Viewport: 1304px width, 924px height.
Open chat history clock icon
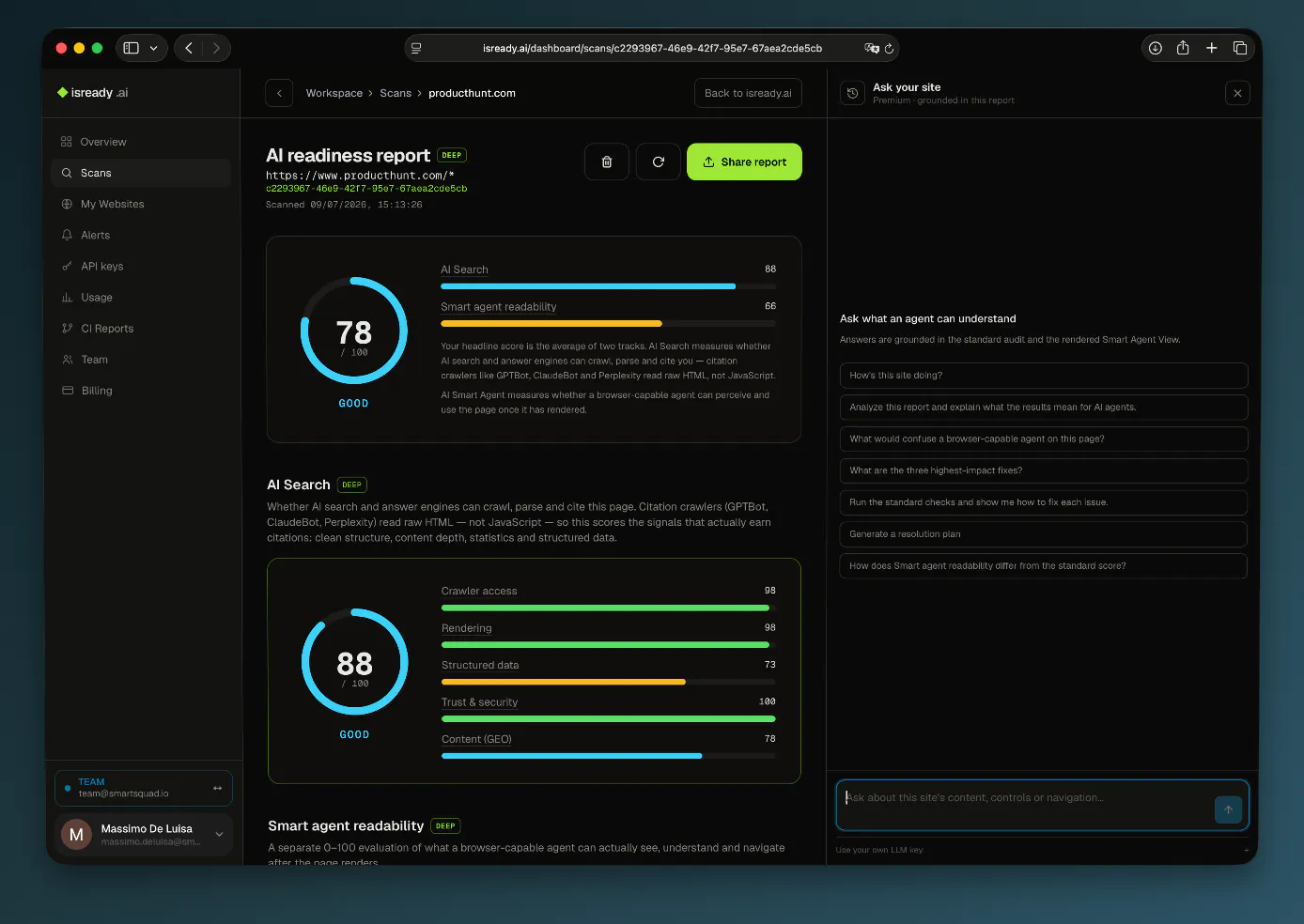point(852,93)
